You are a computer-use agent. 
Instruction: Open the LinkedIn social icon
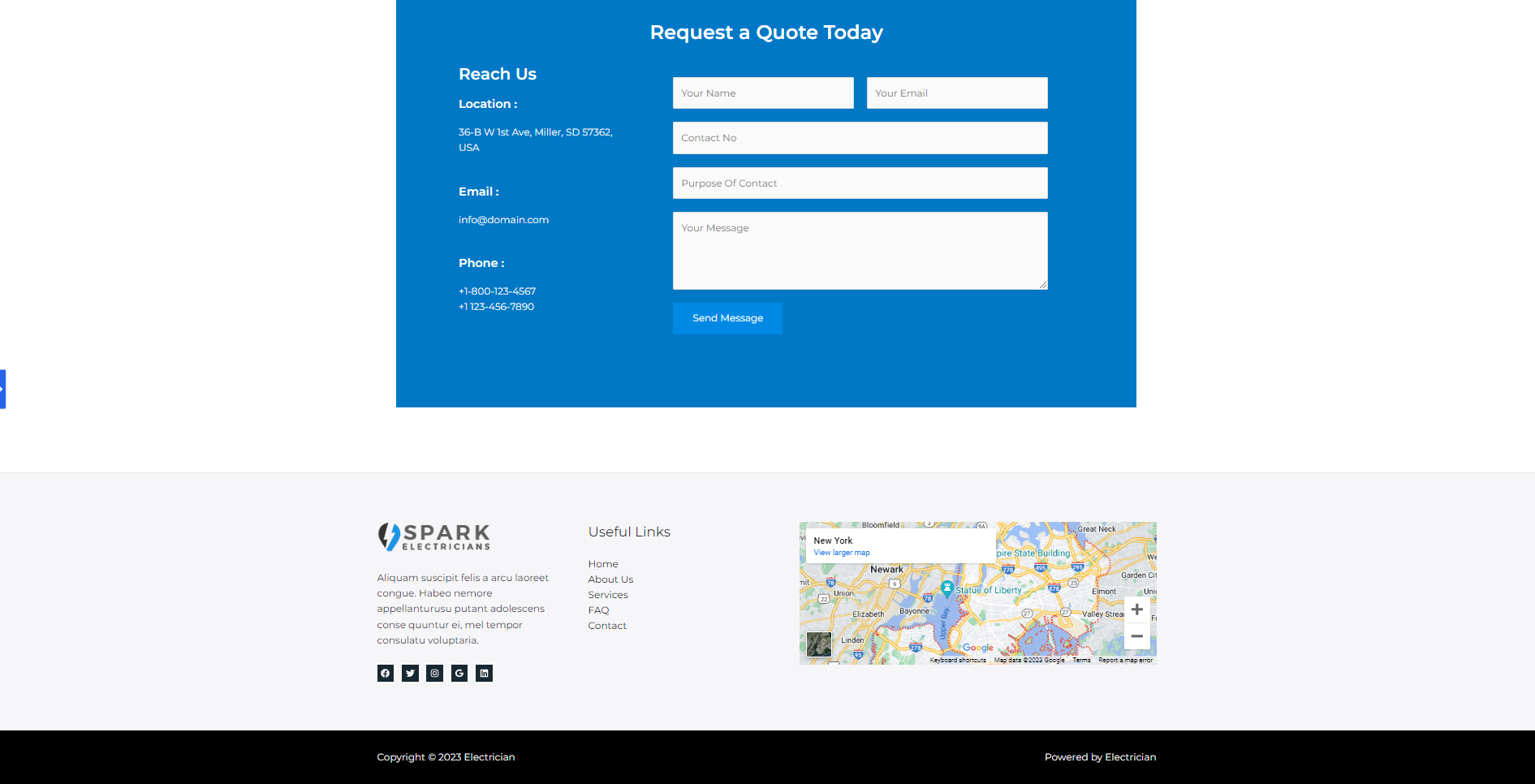[484, 673]
